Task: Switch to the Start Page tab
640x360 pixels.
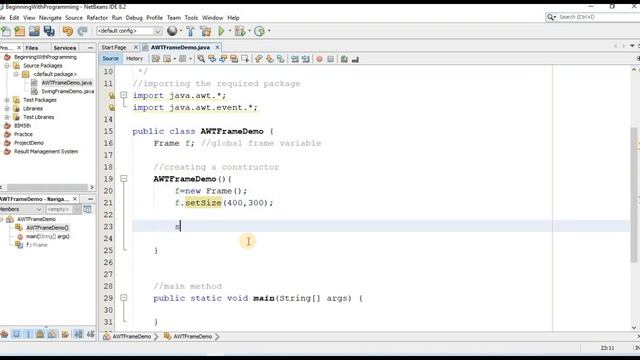Action: [114, 47]
